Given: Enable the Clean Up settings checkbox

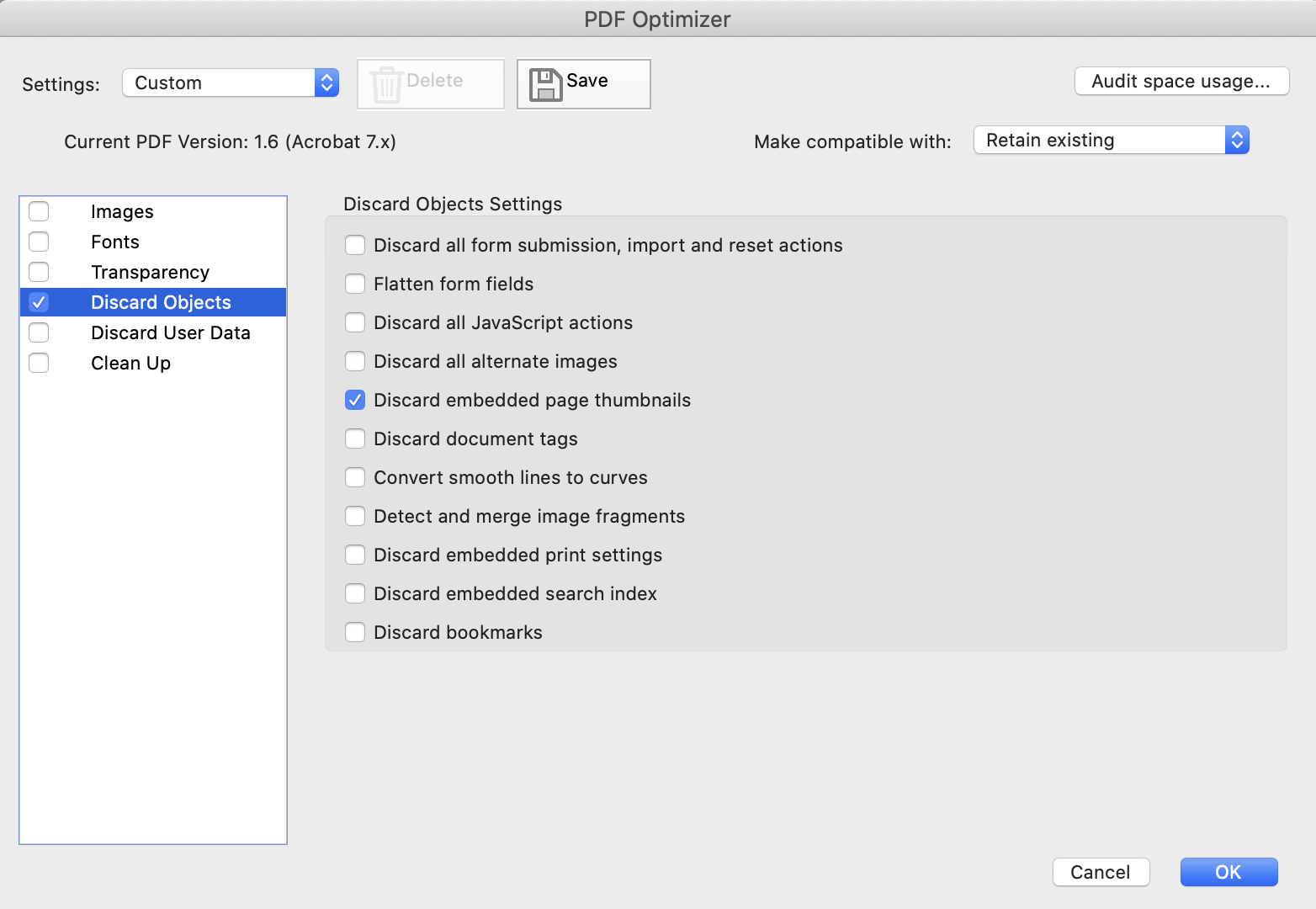Looking at the screenshot, I should [39, 363].
